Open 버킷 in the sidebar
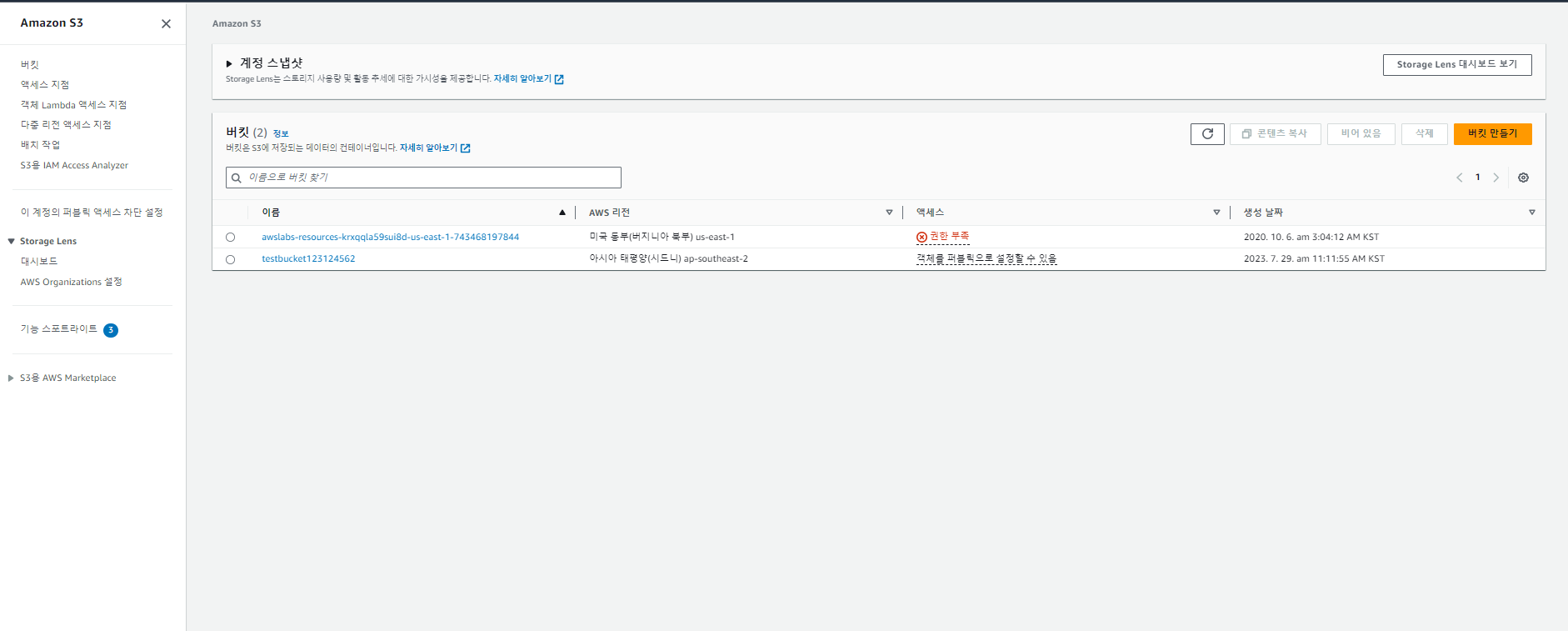The width and height of the screenshot is (1568, 631). [x=30, y=65]
